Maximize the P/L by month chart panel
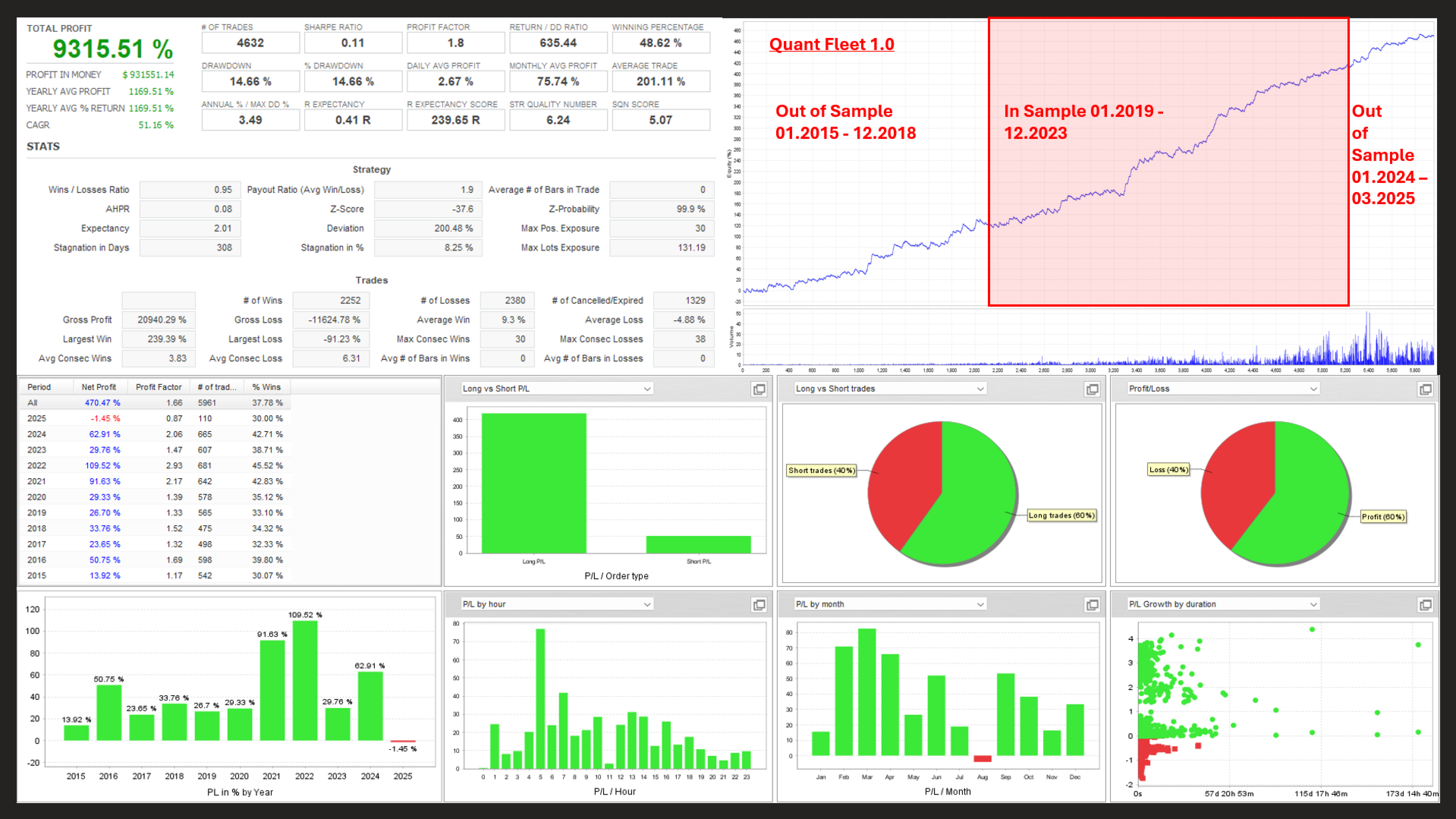This screenshot has height=819, width=1456. tap(1093, 605)
